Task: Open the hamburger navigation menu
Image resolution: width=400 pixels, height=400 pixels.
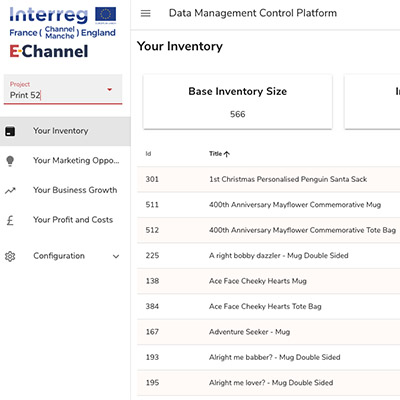Action: click(146, 13)
